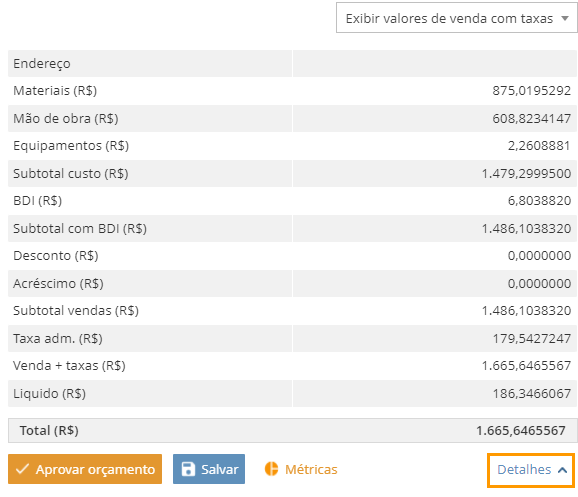578x497 pixels.
Task: Select the BDI (R$) row
Action: pyautogui.click(x=293, y=201)
